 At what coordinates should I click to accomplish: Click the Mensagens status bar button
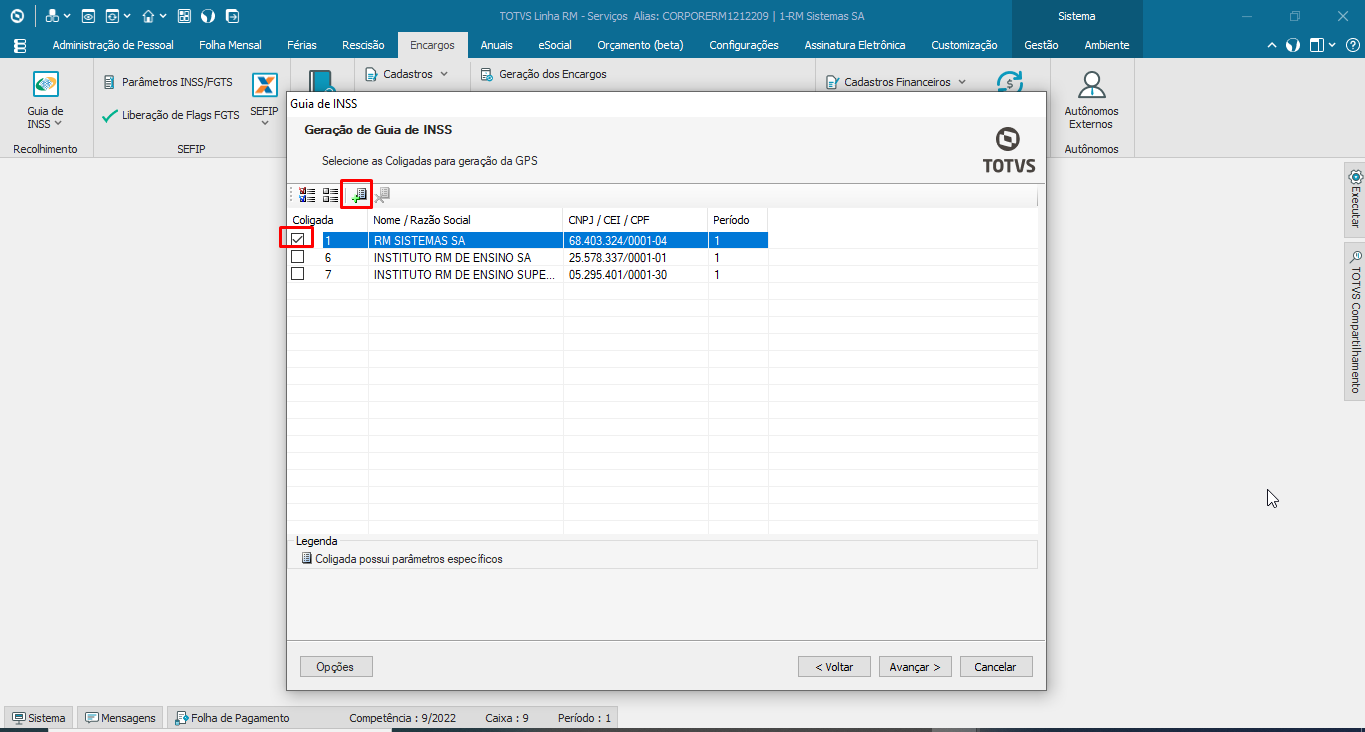120,718
